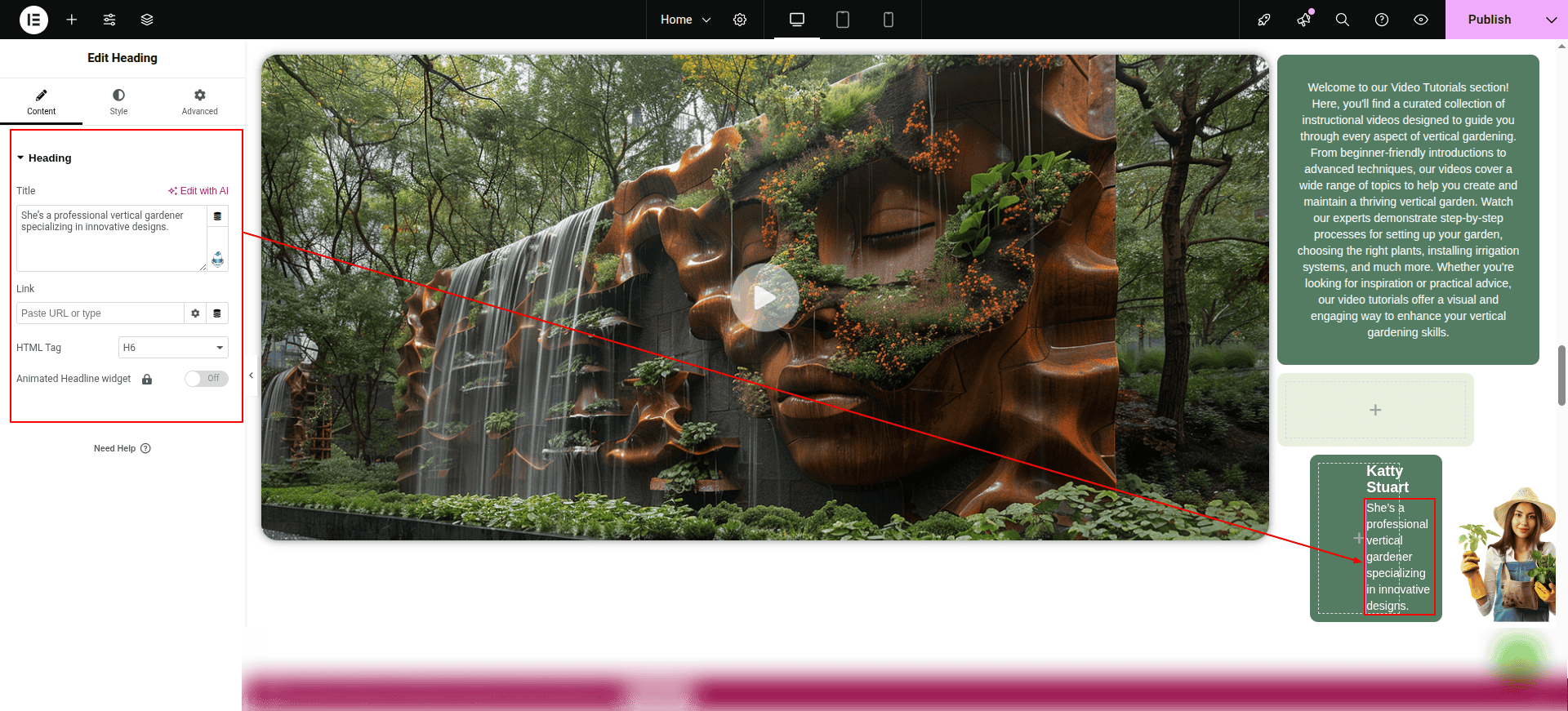Switch to tablet preview mode
The image size is (1568, 711).
click(843, 20)
